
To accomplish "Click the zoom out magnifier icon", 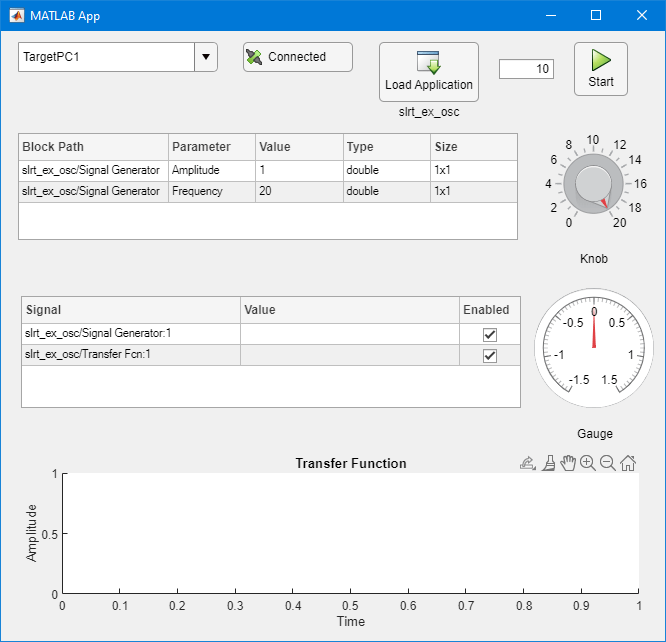I will (608, 463).
